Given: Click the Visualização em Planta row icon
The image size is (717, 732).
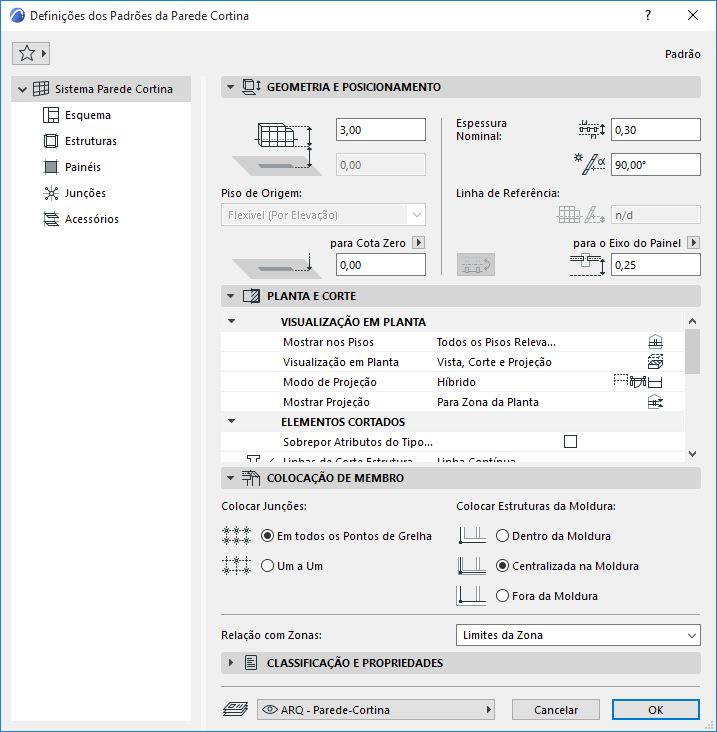Looking at the screenshot, I should 655,362.
